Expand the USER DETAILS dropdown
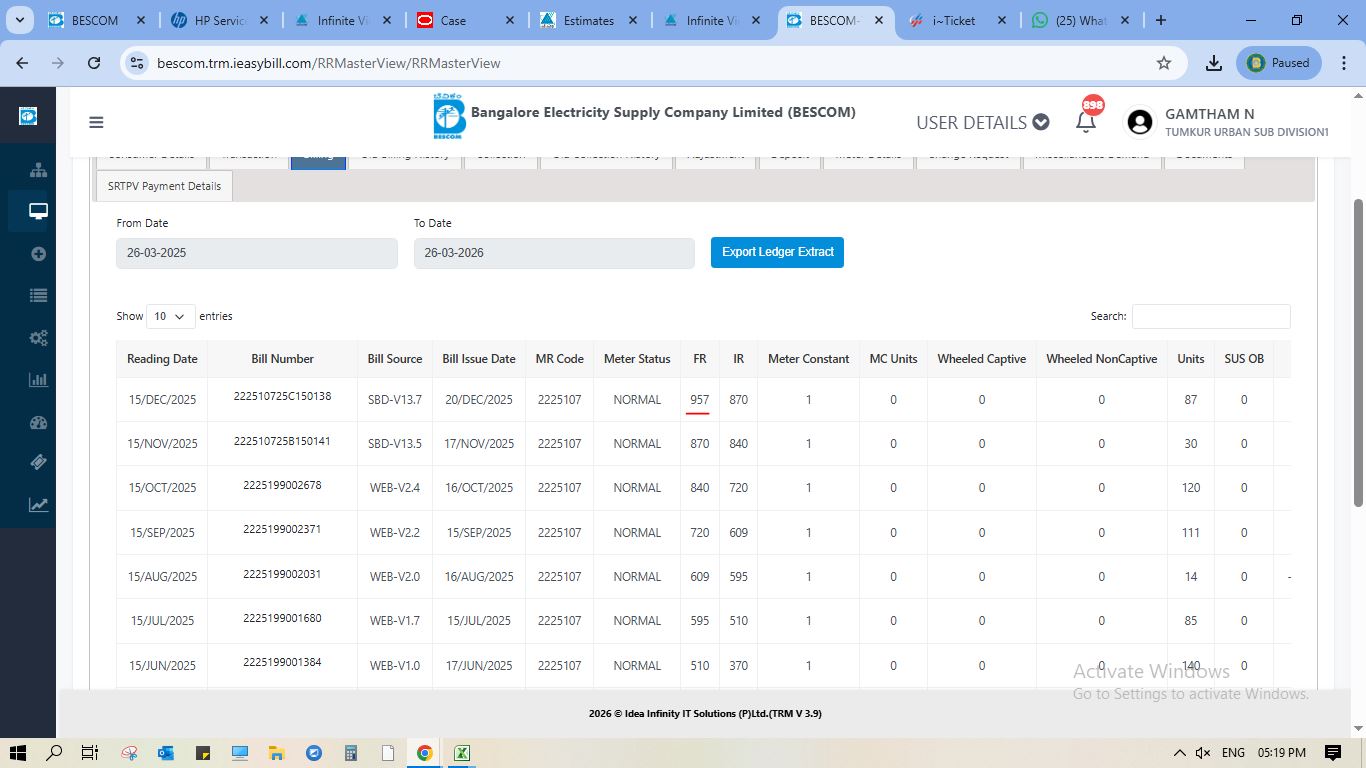Image resolution: width=1366 pixels, height=768 pixels. tap(982, 123)
